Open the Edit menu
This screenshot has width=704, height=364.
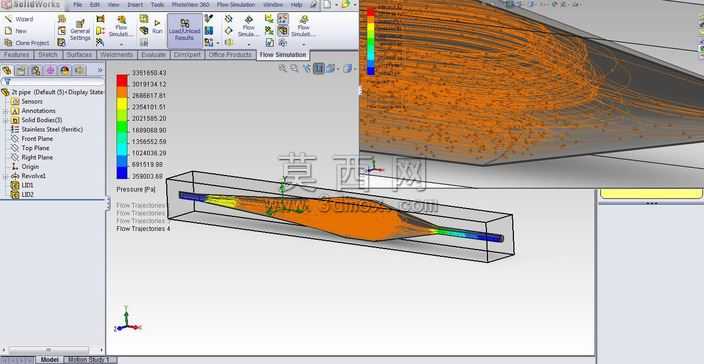[95, 4]
